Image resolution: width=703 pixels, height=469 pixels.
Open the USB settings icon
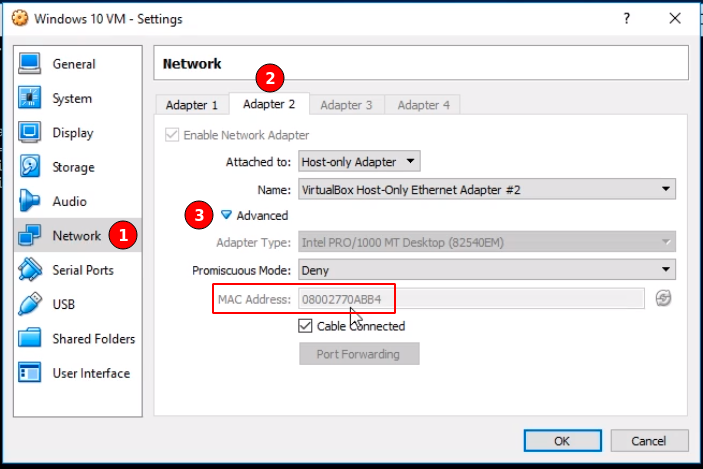[30, 304]
